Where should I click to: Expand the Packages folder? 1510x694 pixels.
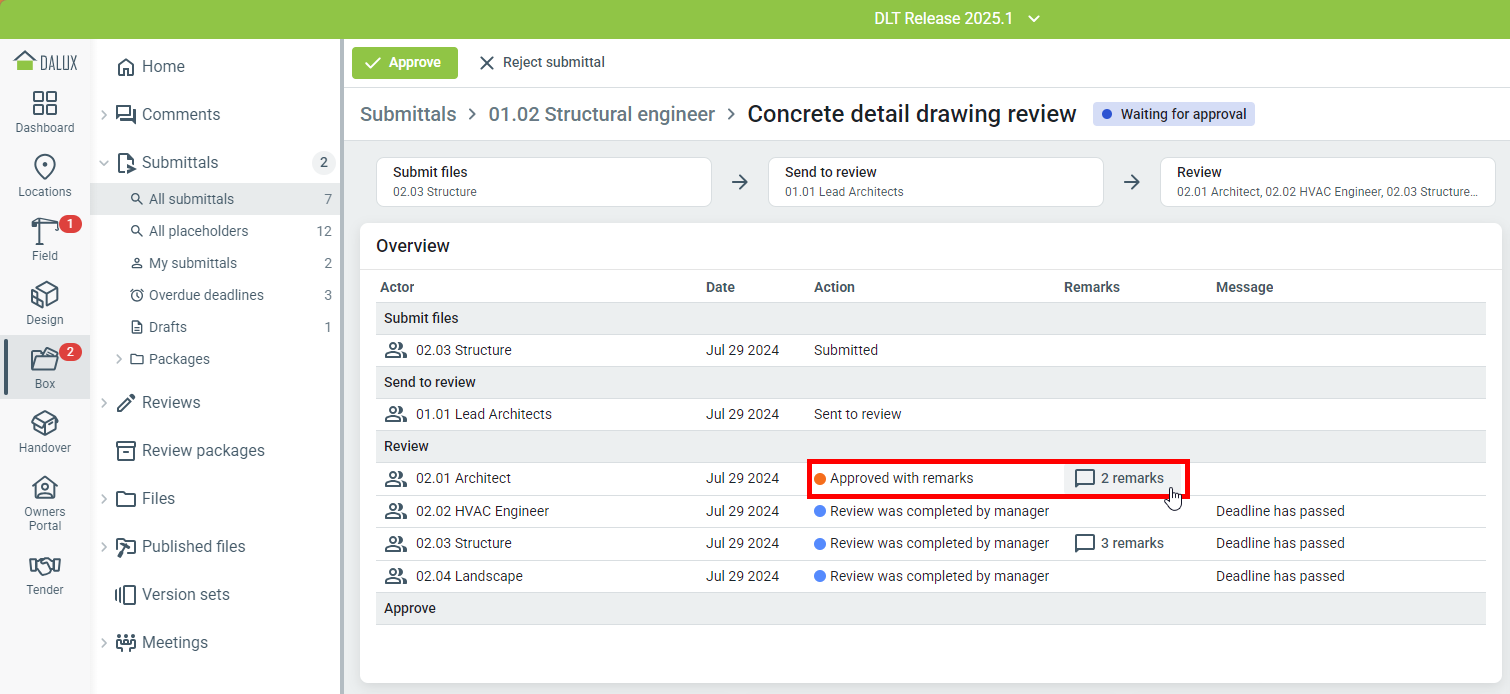pos(119,359)
